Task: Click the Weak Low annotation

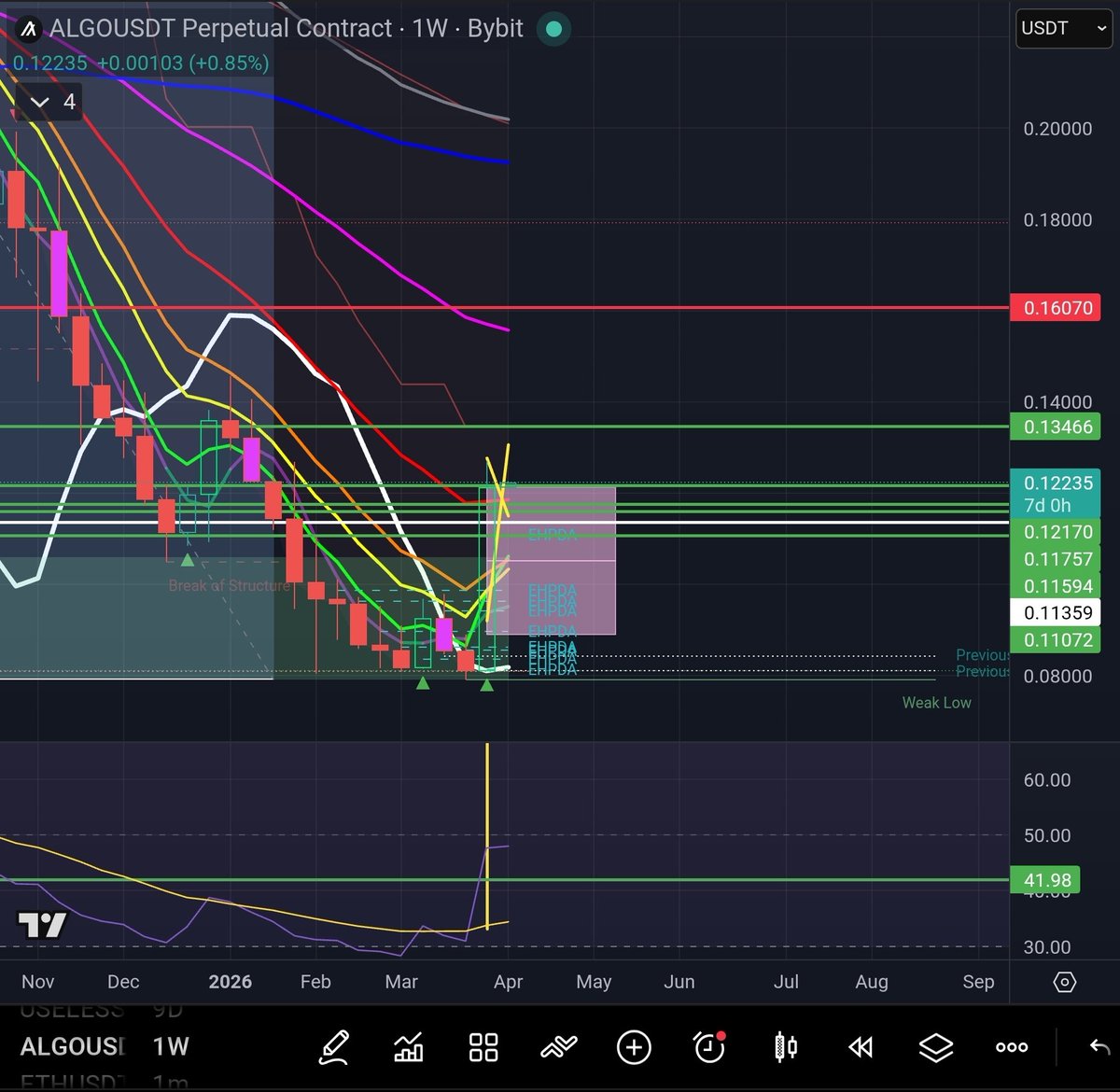Action: pos(936,703)
